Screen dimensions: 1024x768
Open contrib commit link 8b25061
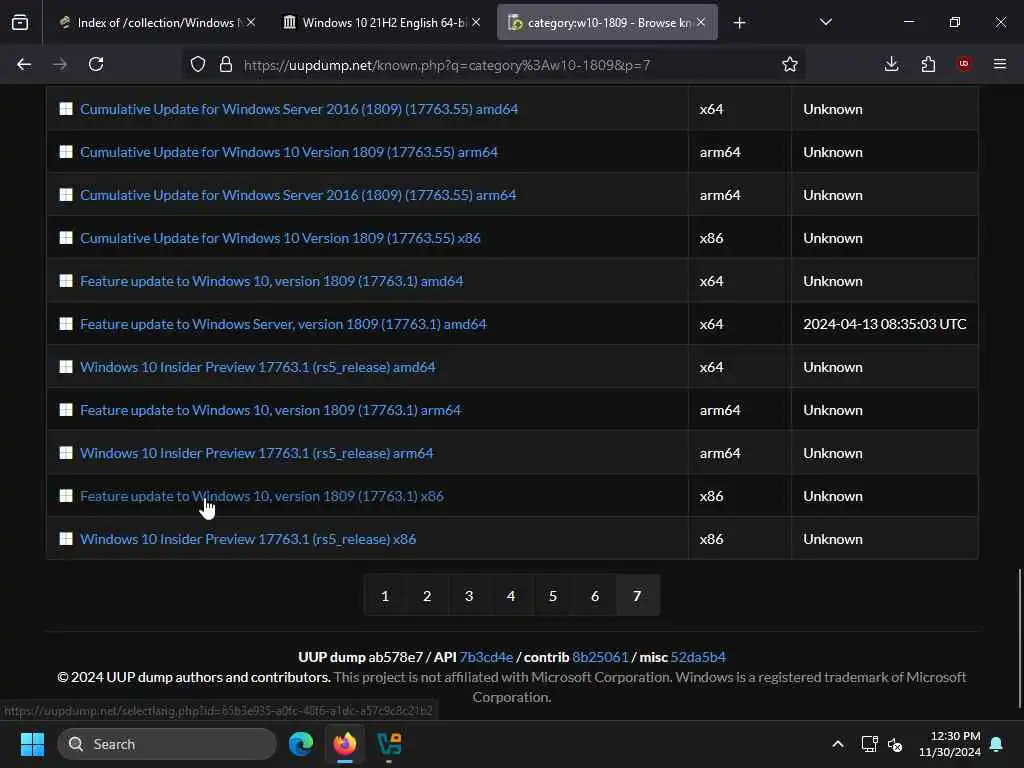pos(600,657)
